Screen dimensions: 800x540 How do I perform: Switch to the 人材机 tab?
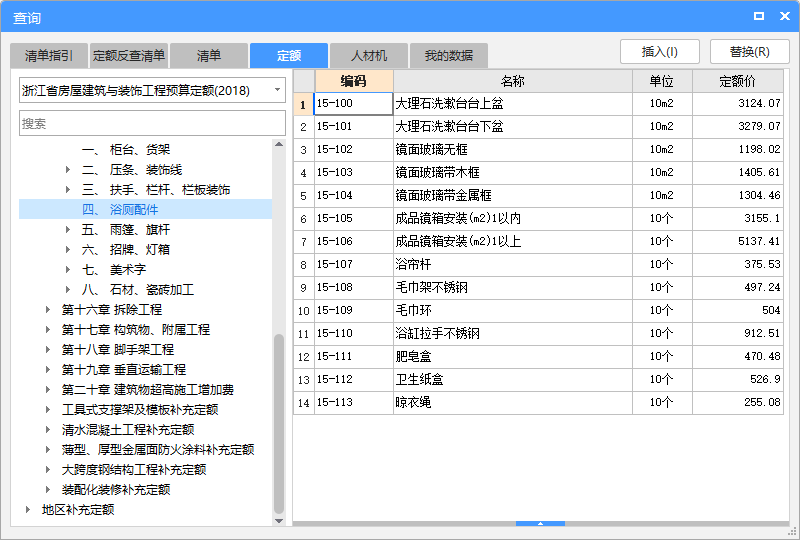tap(369, 56)
